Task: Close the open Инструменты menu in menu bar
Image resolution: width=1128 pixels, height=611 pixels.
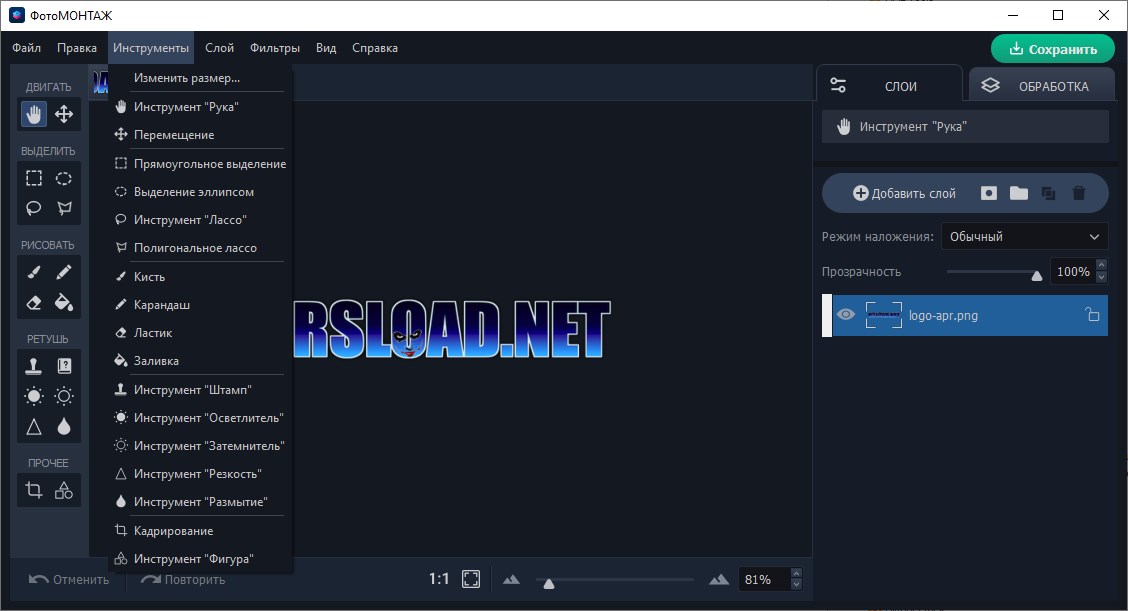Action: (x=151, y=47)
